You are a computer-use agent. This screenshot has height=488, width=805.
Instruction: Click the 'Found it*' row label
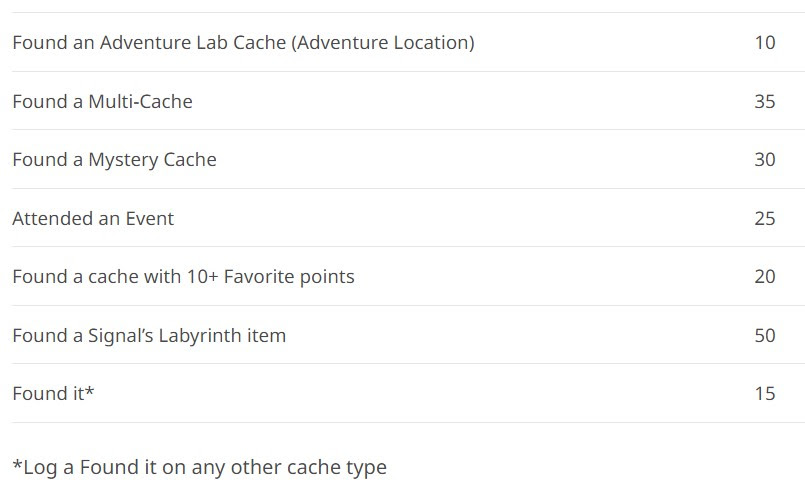[53, 394]
